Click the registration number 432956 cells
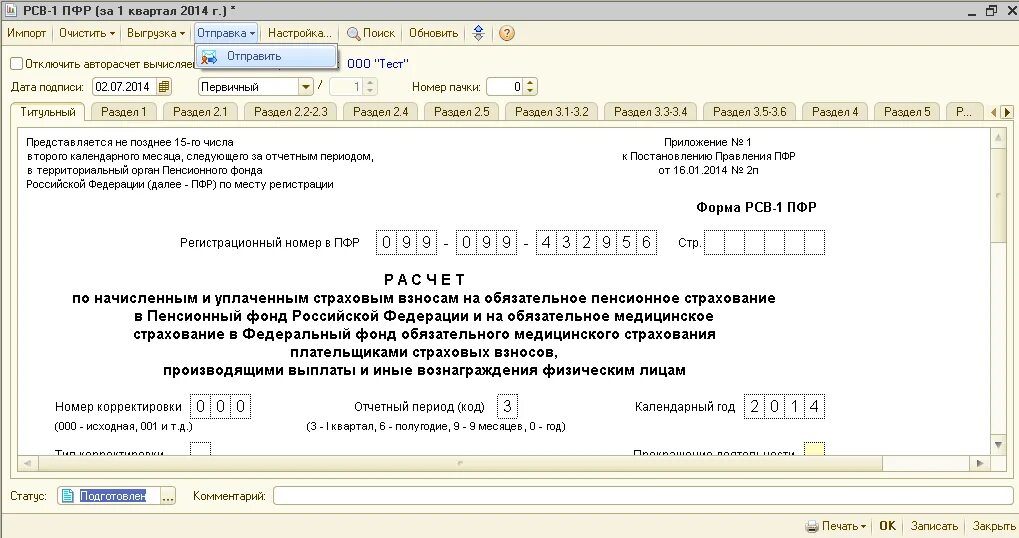 596,243
